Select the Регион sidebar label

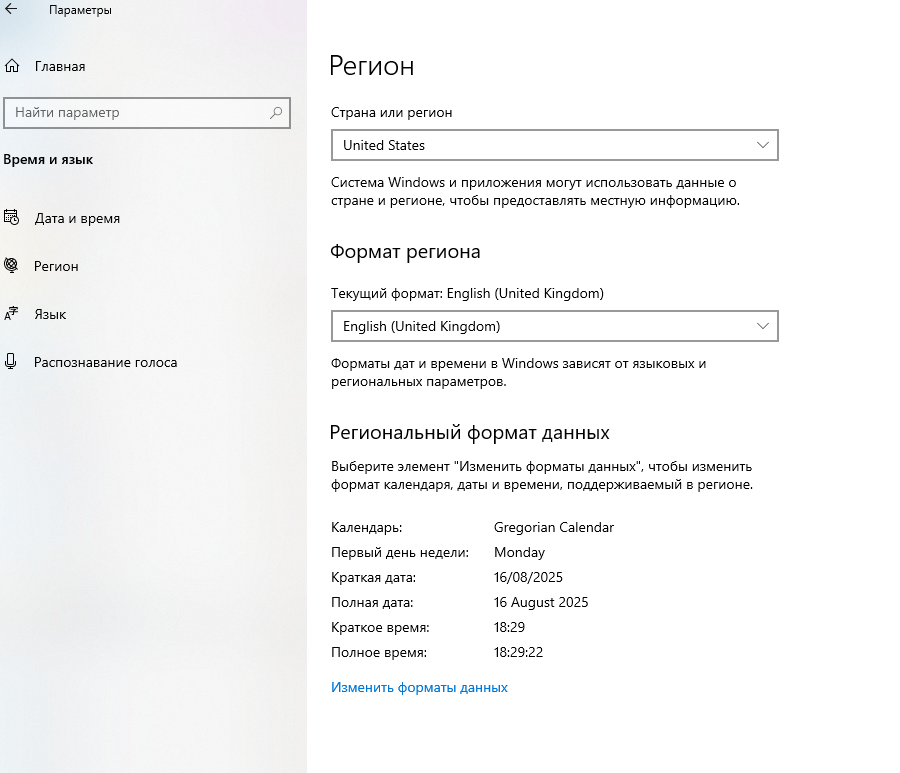(56, 266)
